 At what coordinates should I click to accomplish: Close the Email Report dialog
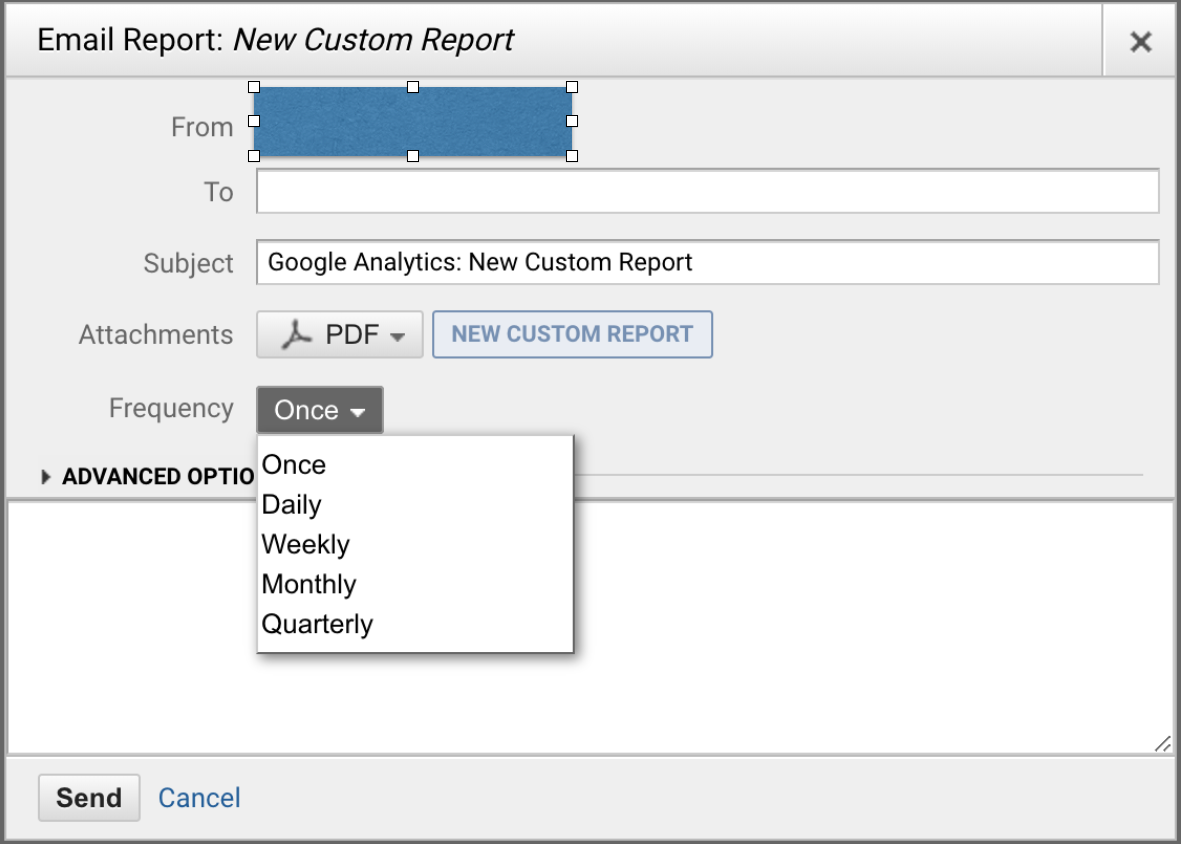coord(1140,42)
